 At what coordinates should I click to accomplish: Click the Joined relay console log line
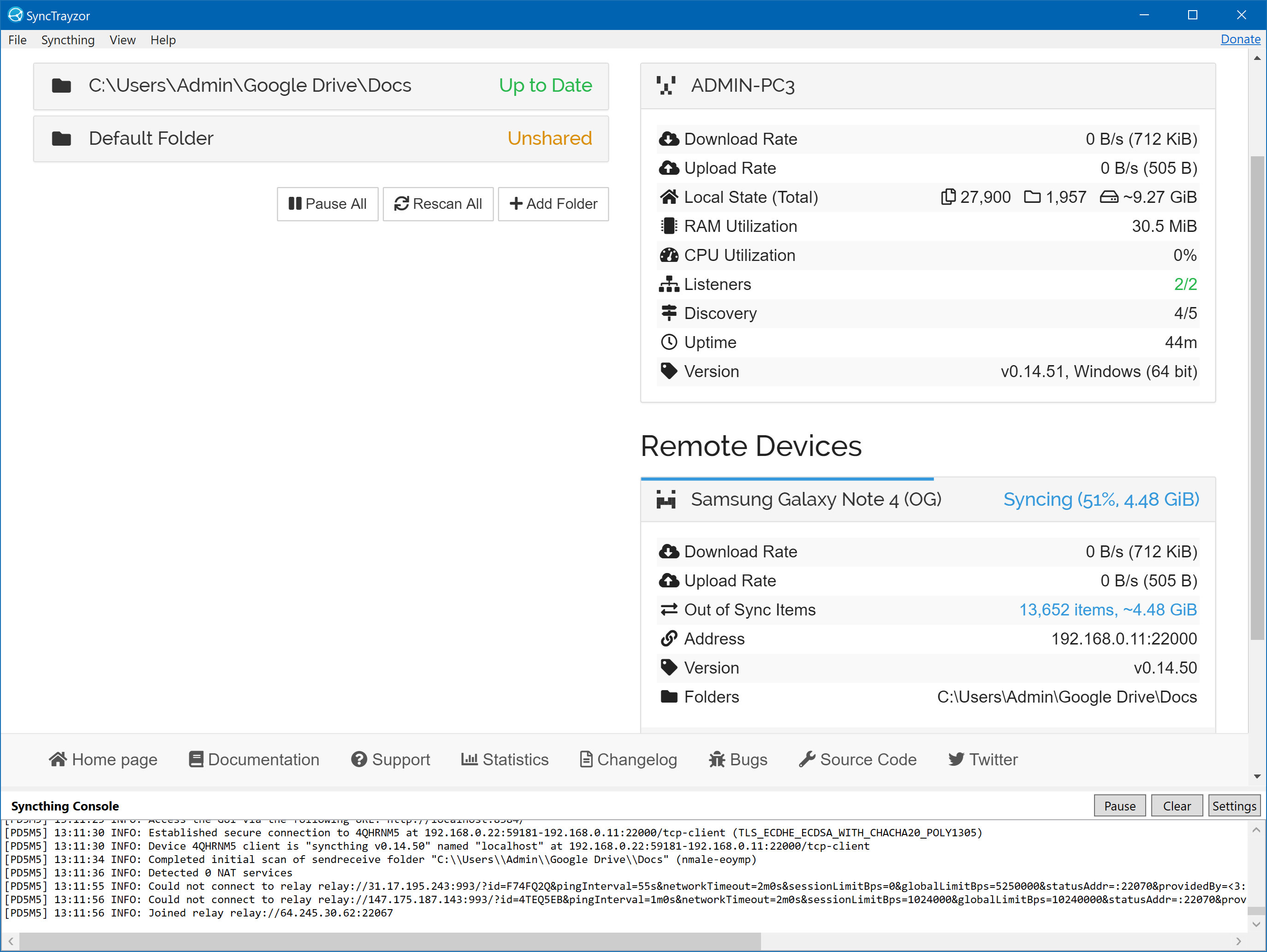coord(199,912)
